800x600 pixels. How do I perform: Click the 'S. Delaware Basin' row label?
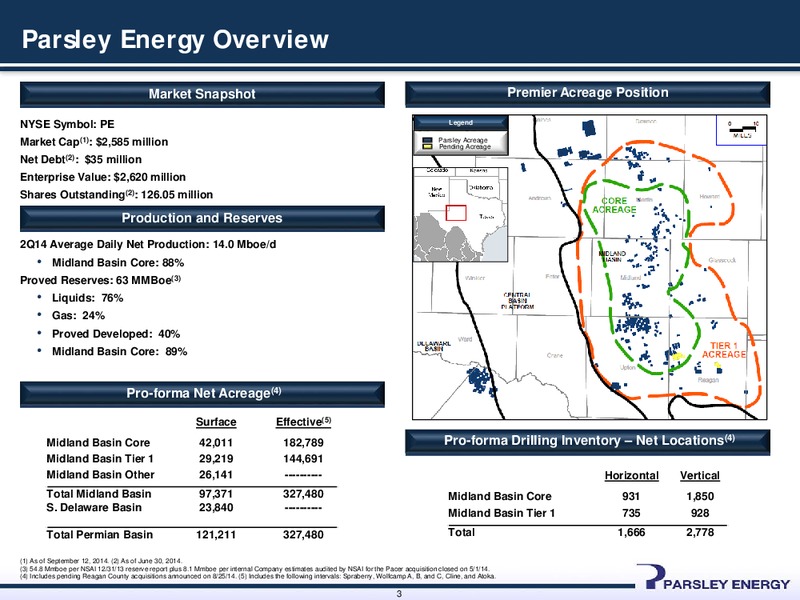(94, 508)
